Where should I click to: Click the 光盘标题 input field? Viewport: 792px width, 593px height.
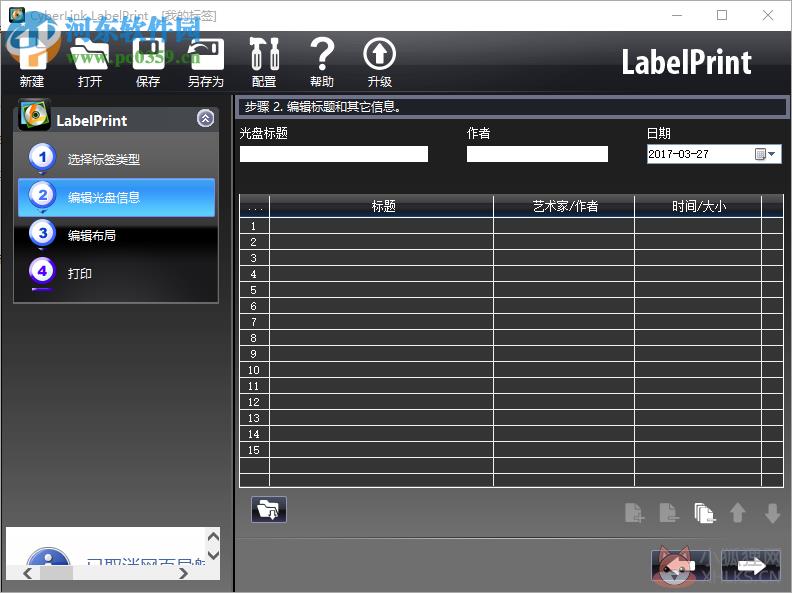coord(334,154)
